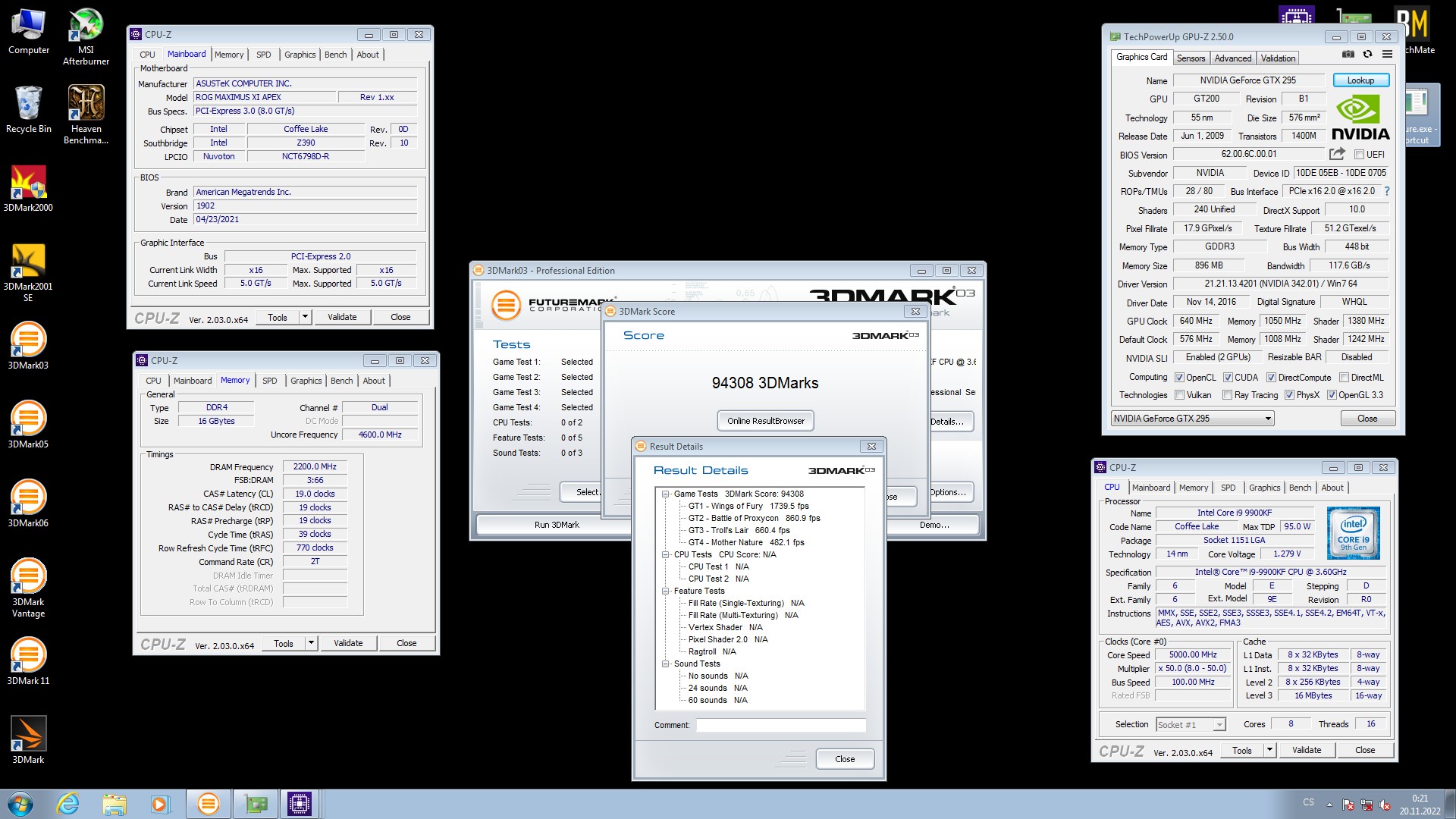
Task: Show hidden system tray icons
Action: (x=1329, y=805)
